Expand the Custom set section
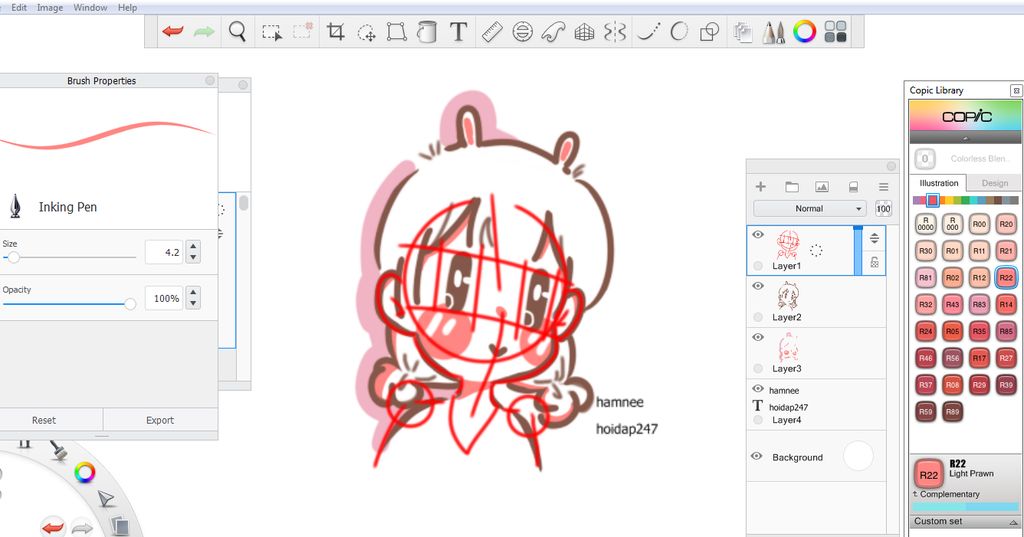Viewport: 1024px width, 537px height. [x=1014, y=522]
